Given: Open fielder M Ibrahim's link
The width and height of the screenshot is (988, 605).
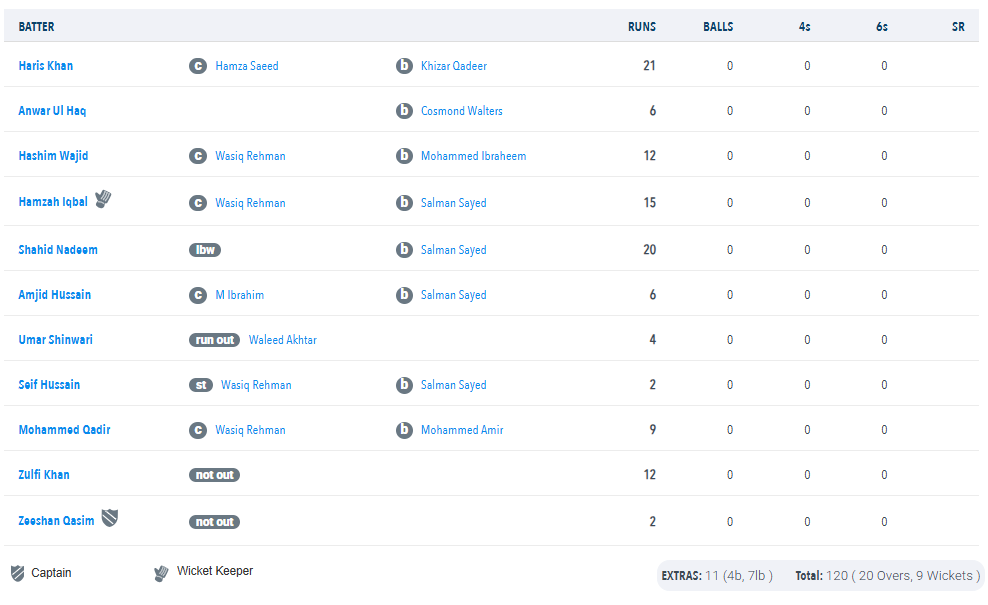Looking at the screenshot, I should 239,295.
